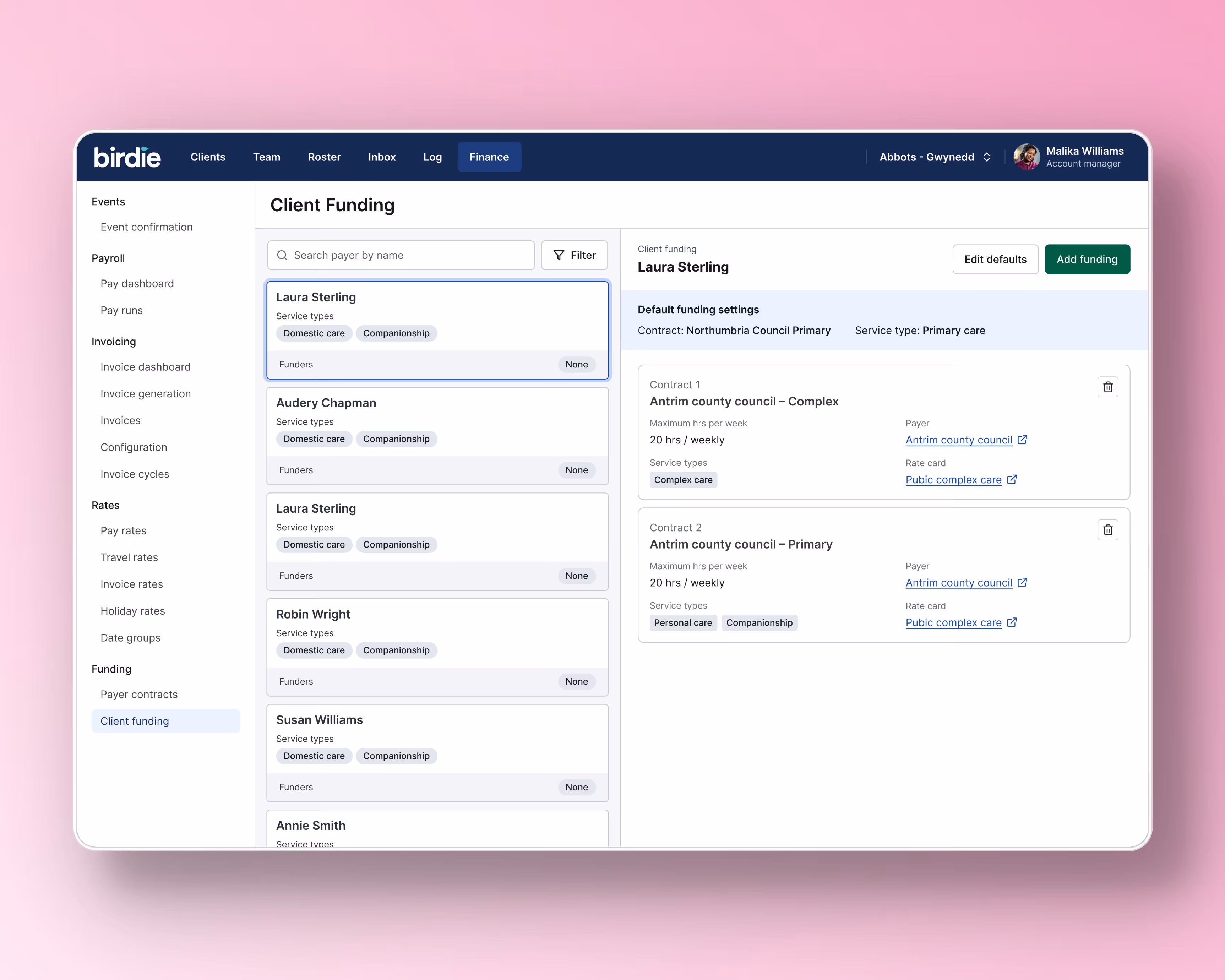Switch to the Roster tab
Viewport: 1225px width, 980px height.
[324, 157]
